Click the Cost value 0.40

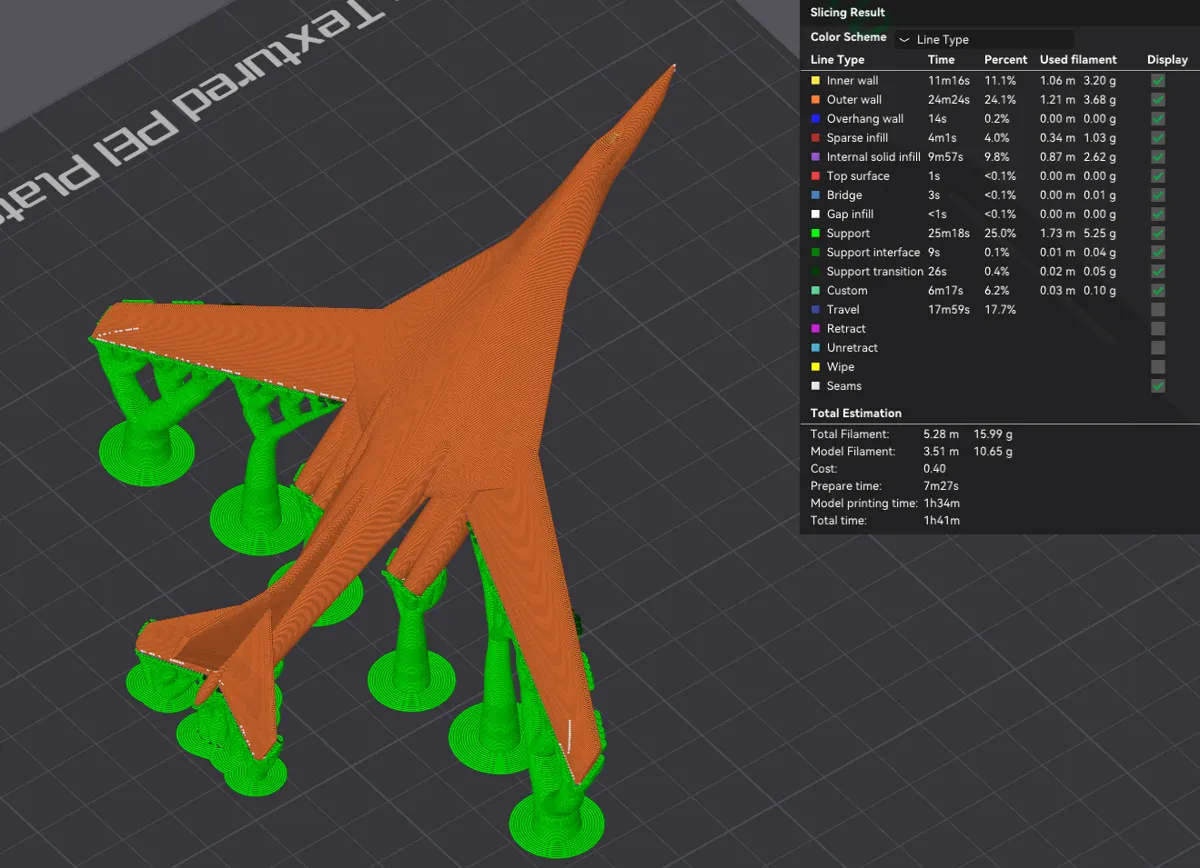click(x=934, y=469)
